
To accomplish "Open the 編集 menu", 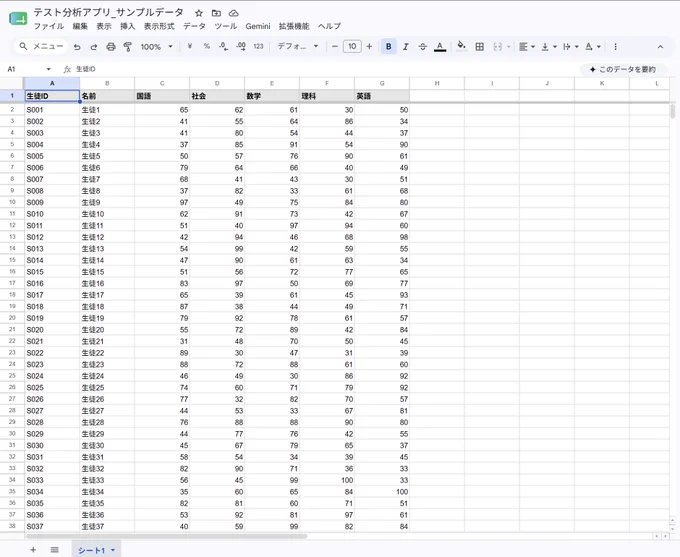I will click(80, 26).
